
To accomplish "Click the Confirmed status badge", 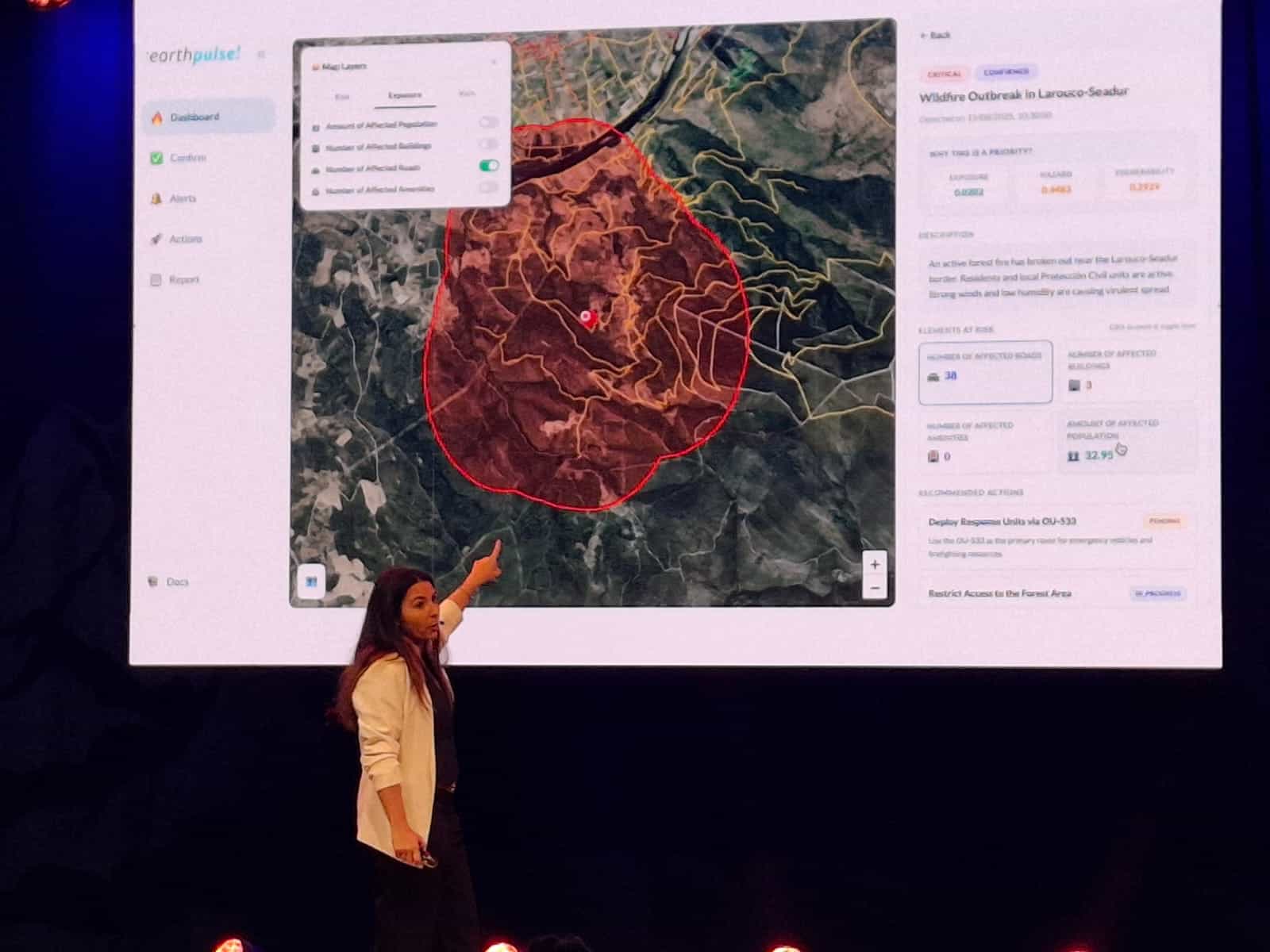I will [1006, 72].
